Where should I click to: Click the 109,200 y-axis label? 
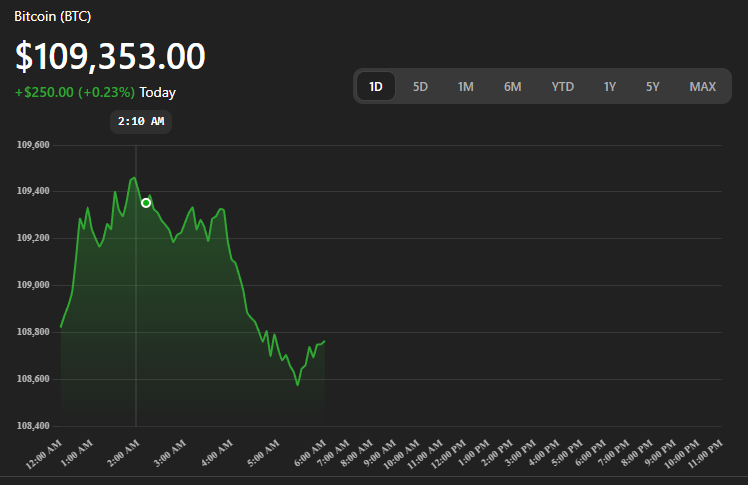[33, 238]
